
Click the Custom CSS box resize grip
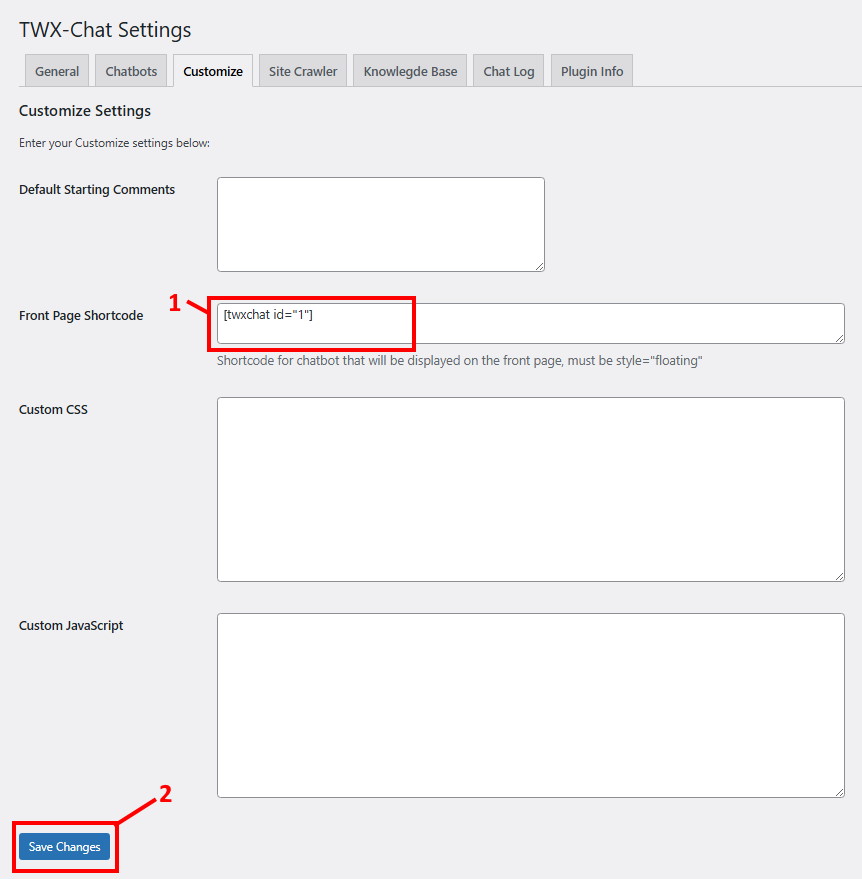(x=839, y=576)
